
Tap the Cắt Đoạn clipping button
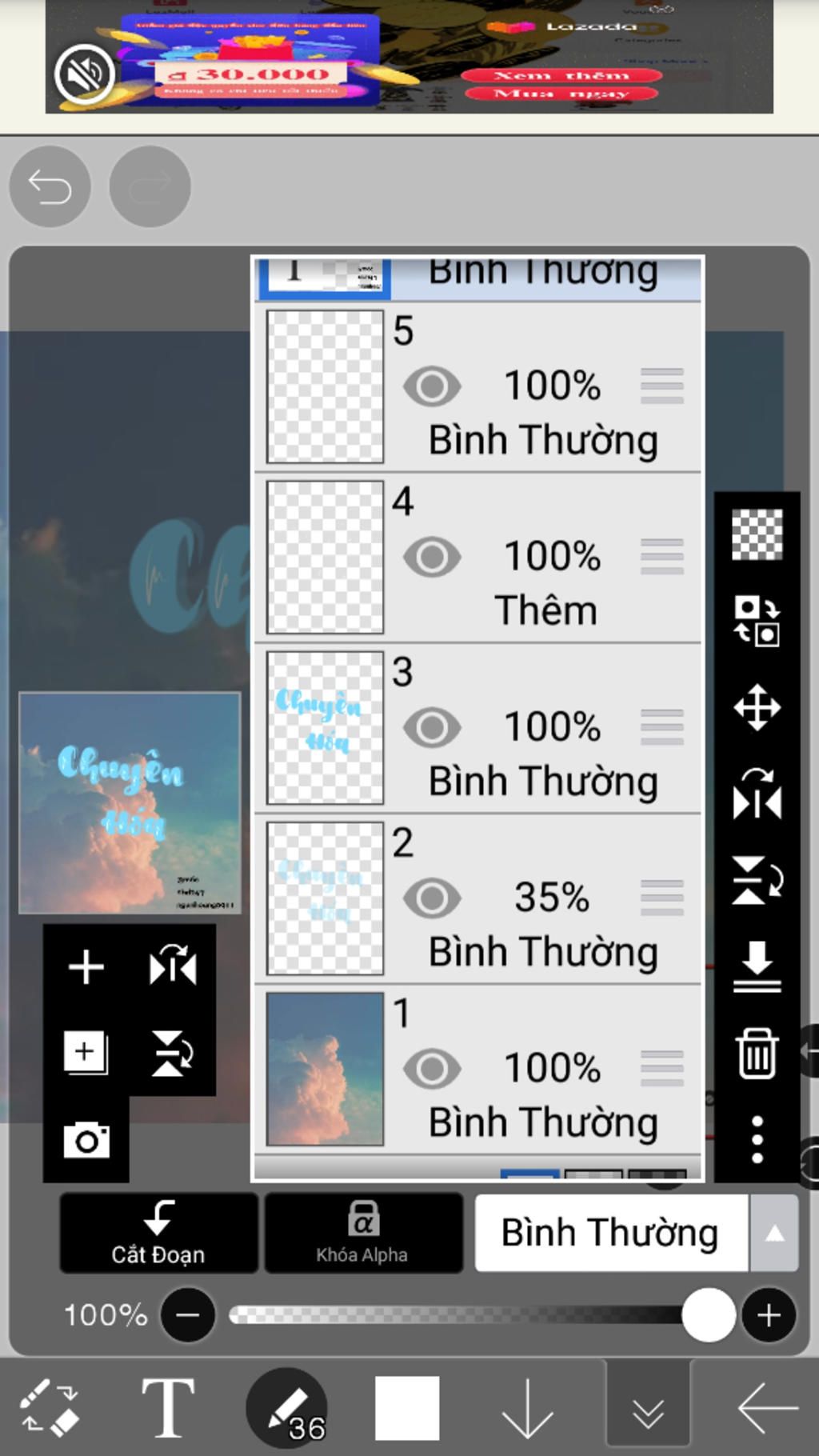158,1233
